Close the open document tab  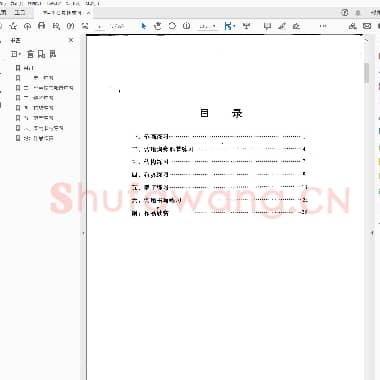(x=88, y=13)
